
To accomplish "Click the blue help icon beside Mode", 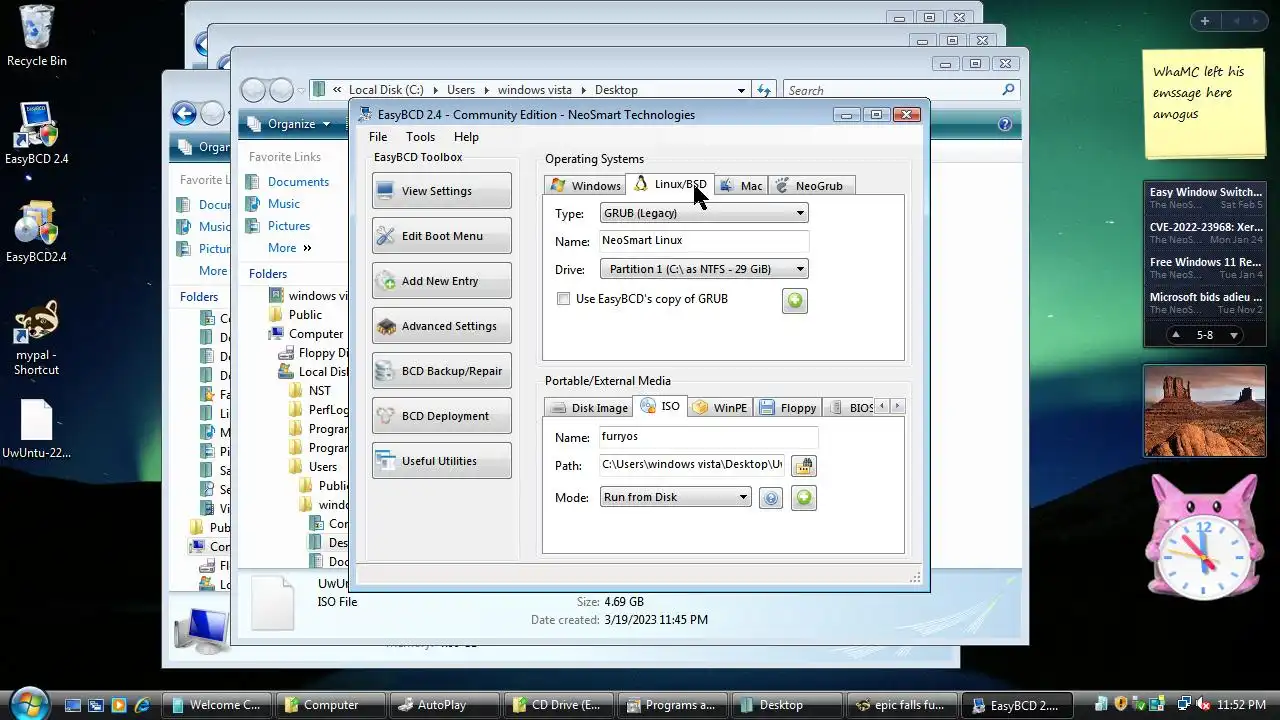I will (x=770, y=498).
